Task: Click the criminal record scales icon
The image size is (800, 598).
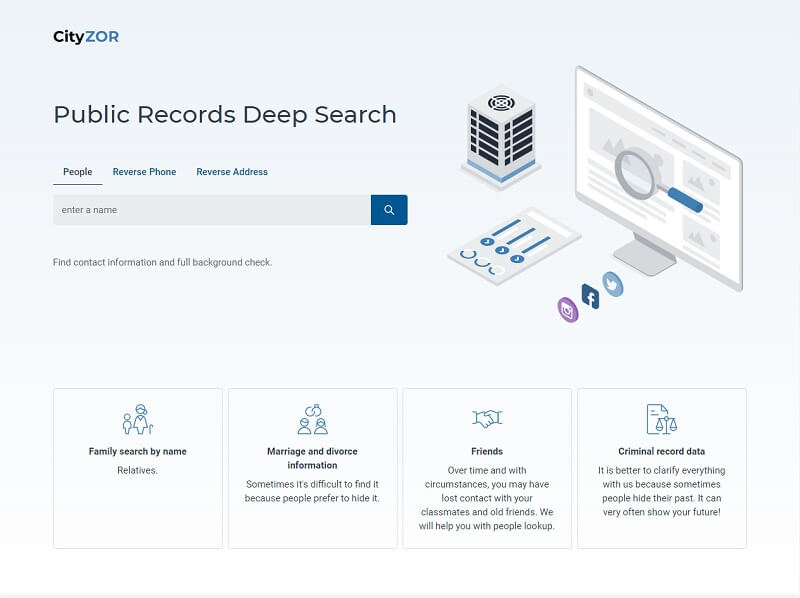Action: click(x=662, y=419)
